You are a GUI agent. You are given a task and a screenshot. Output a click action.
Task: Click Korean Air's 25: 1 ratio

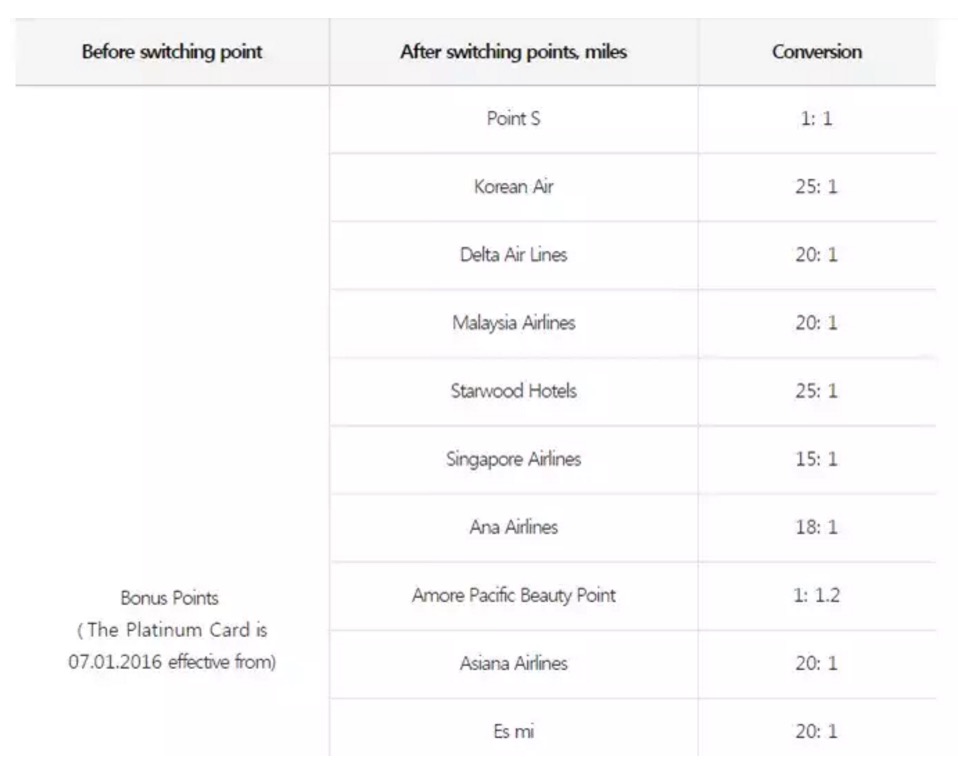(x=816, y=186)
